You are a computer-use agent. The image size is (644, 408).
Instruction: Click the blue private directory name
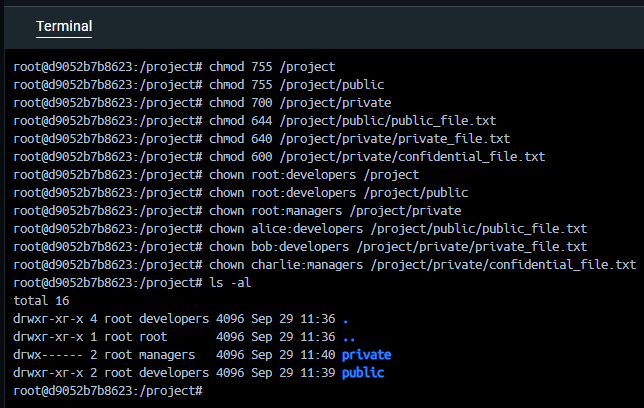point(366,355)
